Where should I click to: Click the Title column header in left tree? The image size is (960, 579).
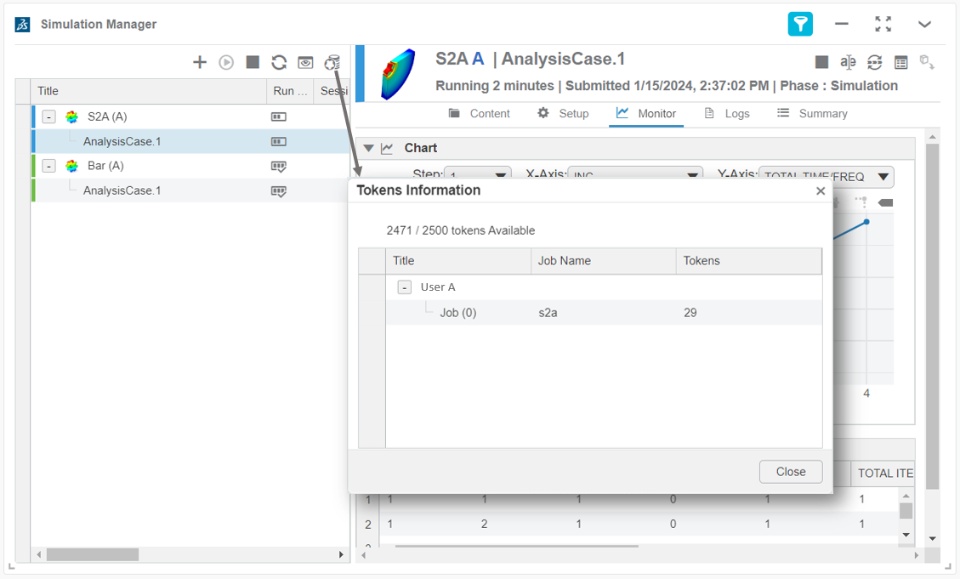click(149, 91)
